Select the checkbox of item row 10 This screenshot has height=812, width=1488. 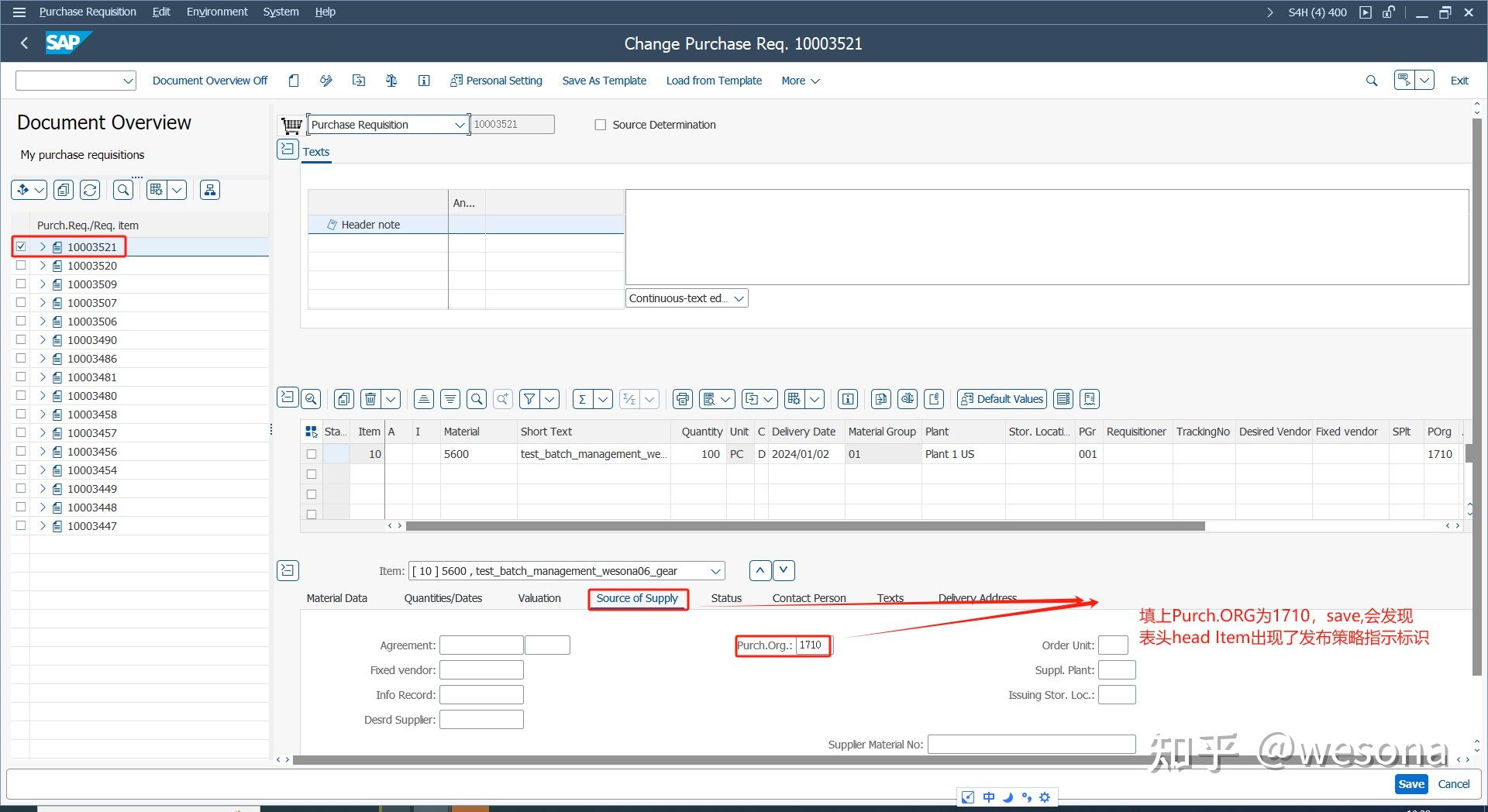tap(312, 454)
